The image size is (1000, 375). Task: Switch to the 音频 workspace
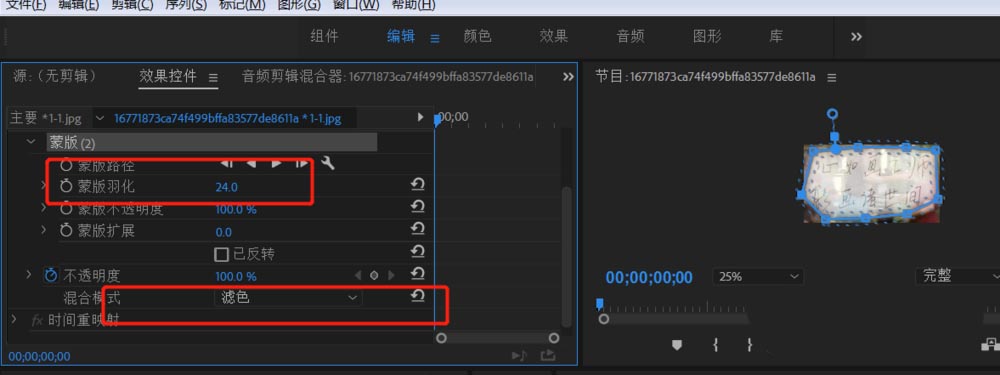tap(630, 37)
